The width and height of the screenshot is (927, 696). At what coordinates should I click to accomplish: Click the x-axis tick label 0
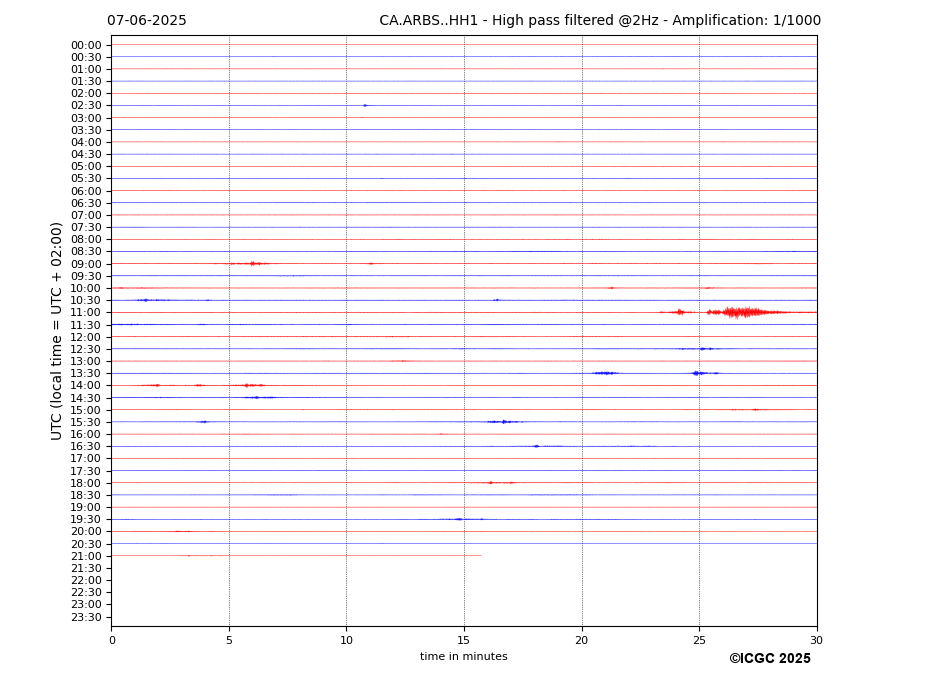112,640
